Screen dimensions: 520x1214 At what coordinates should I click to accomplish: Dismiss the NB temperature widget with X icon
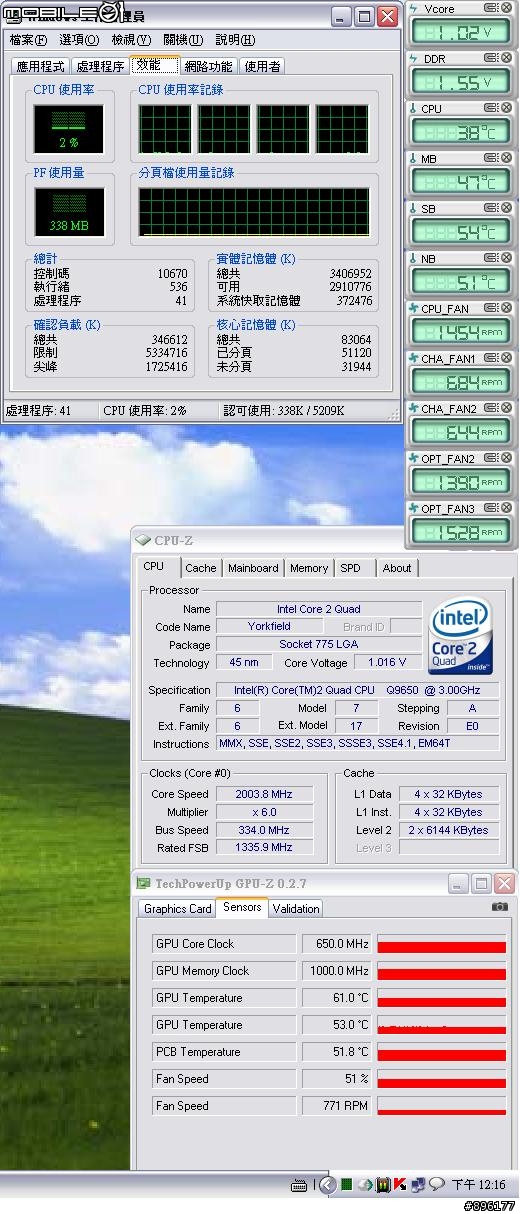[506, 258]
